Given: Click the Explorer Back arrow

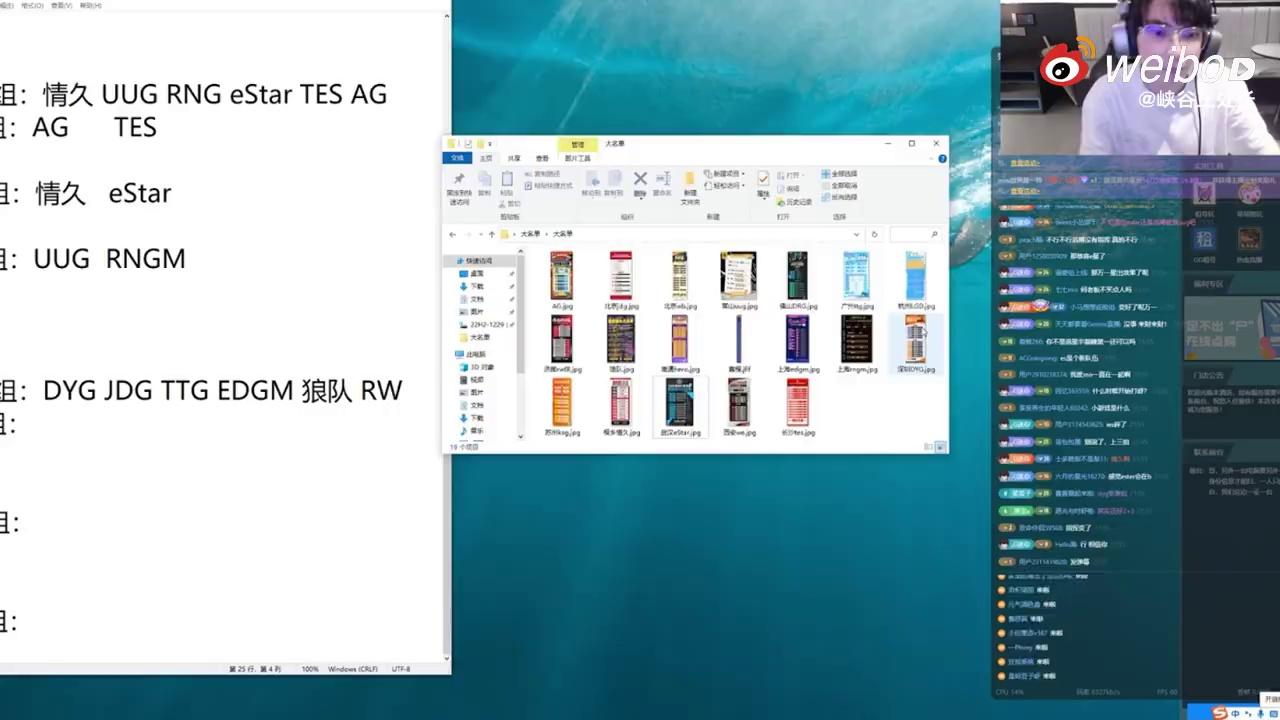Looking at the screenshot, I should point(452,234).
